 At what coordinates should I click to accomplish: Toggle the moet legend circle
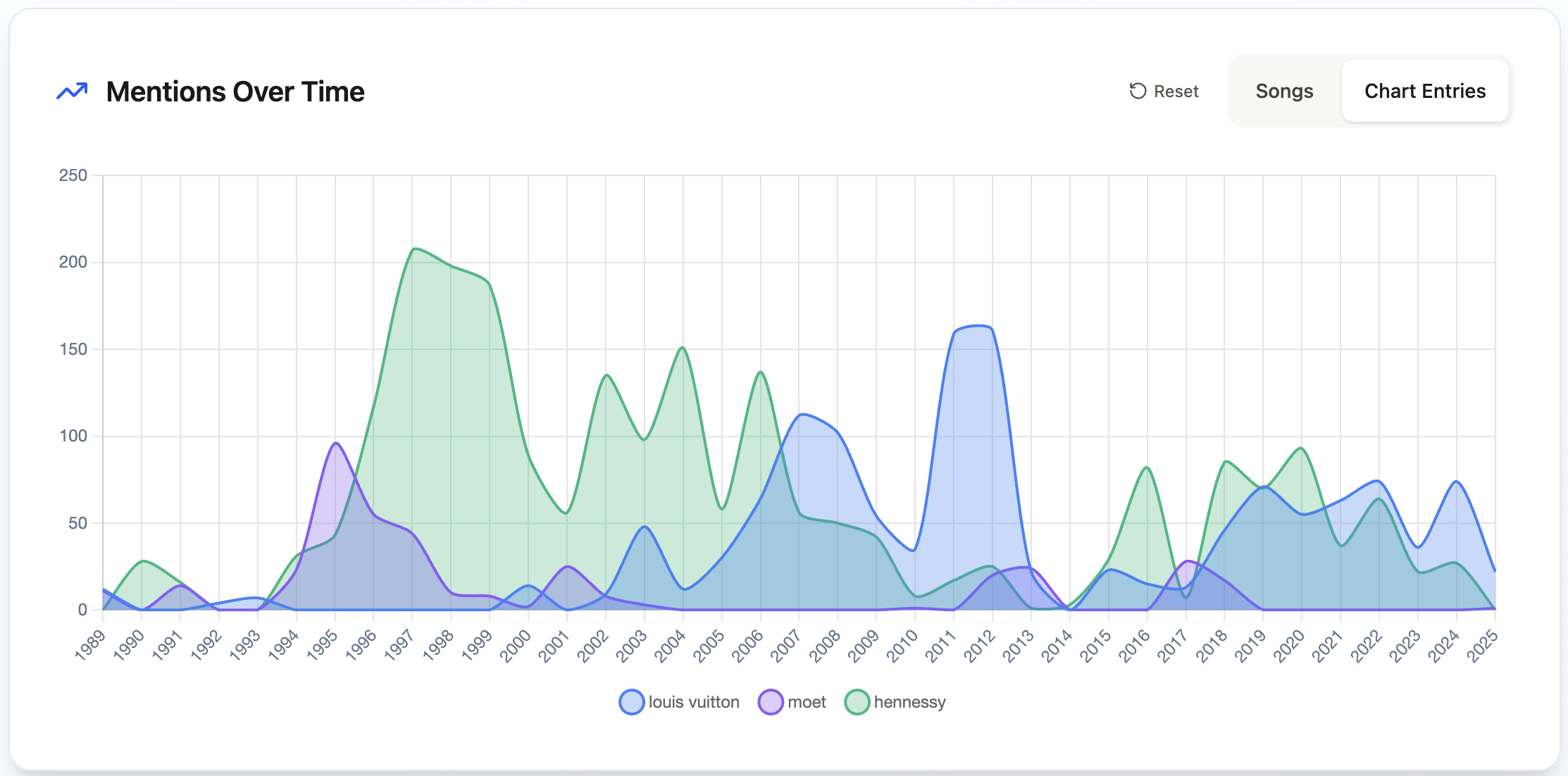pos(771,702)
